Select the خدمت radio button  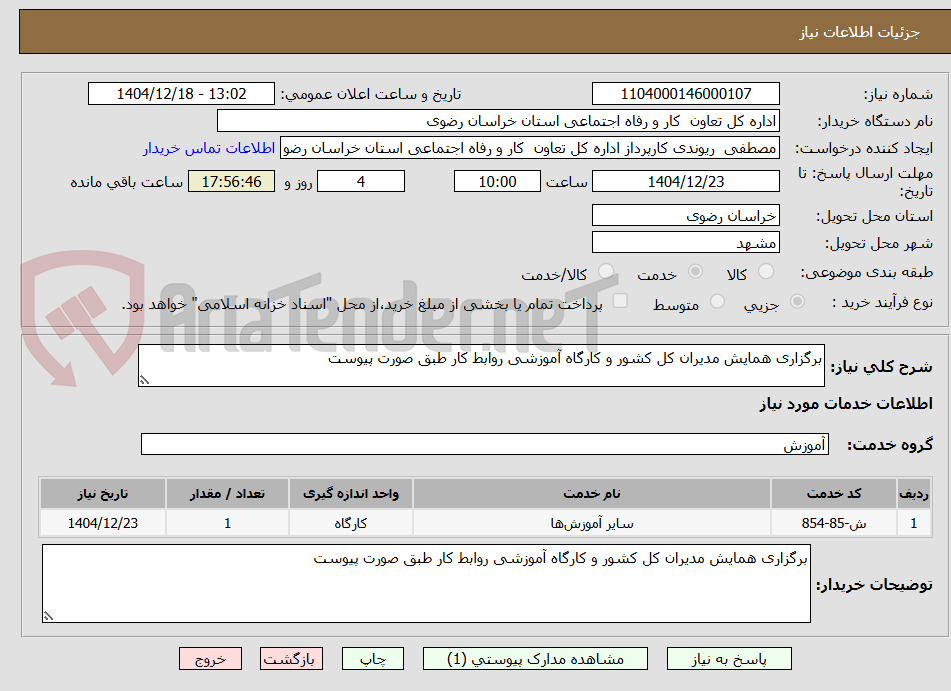pos(695,271)
